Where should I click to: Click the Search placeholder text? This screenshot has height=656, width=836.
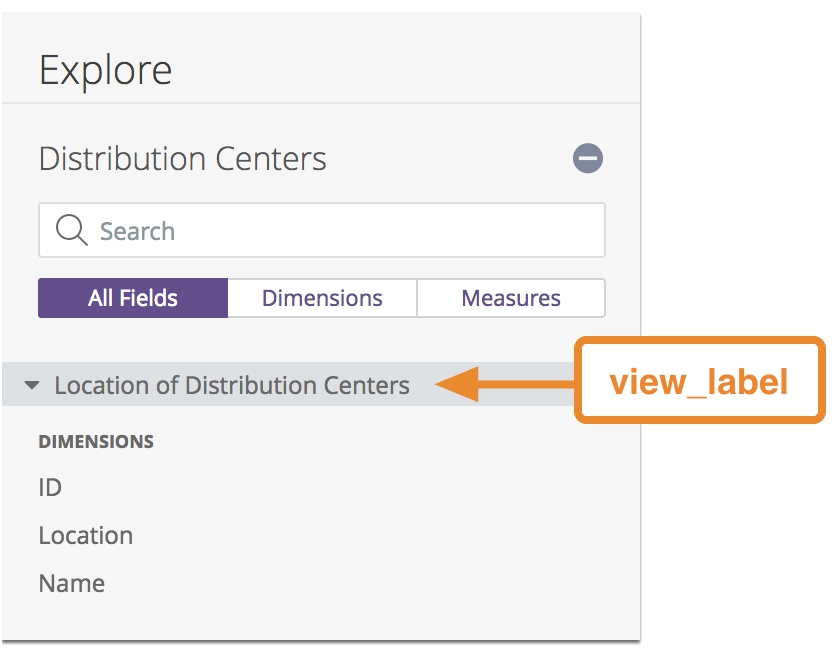pos(137,232)
